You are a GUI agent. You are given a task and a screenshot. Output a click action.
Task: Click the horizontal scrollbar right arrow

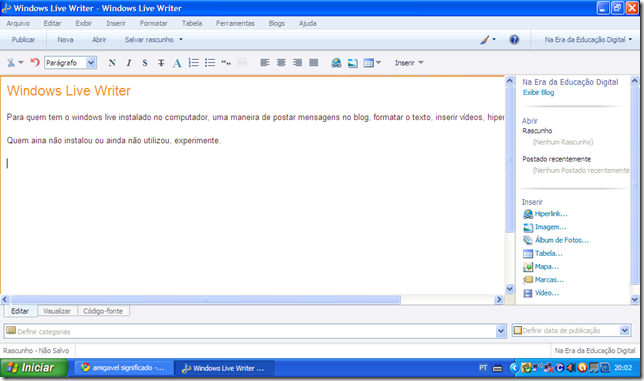pyautogui.click(x=499, y=300)
